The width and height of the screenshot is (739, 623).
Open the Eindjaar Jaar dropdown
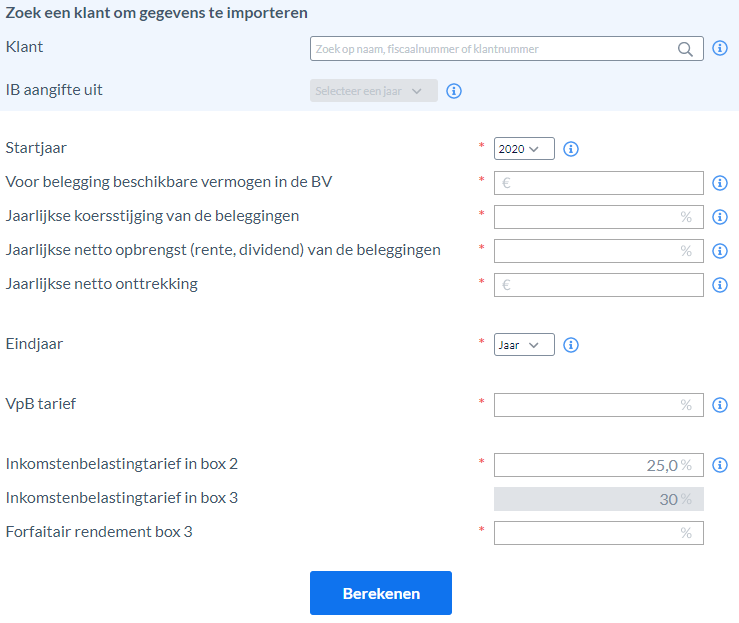[x=524, y=345]
